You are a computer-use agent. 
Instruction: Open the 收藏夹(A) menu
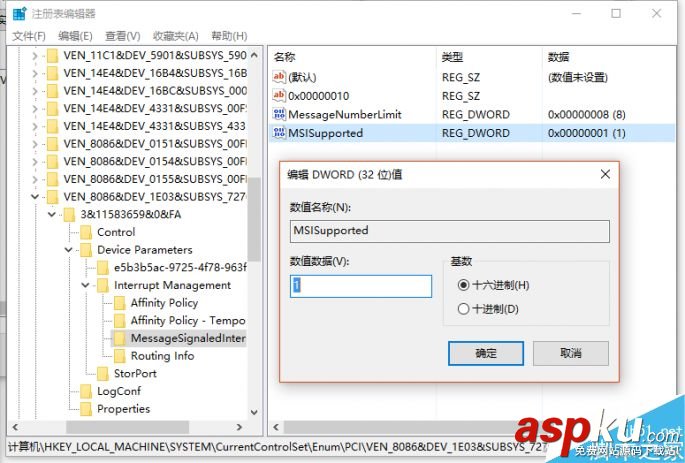pyautogui.click(x=176, y=36)
